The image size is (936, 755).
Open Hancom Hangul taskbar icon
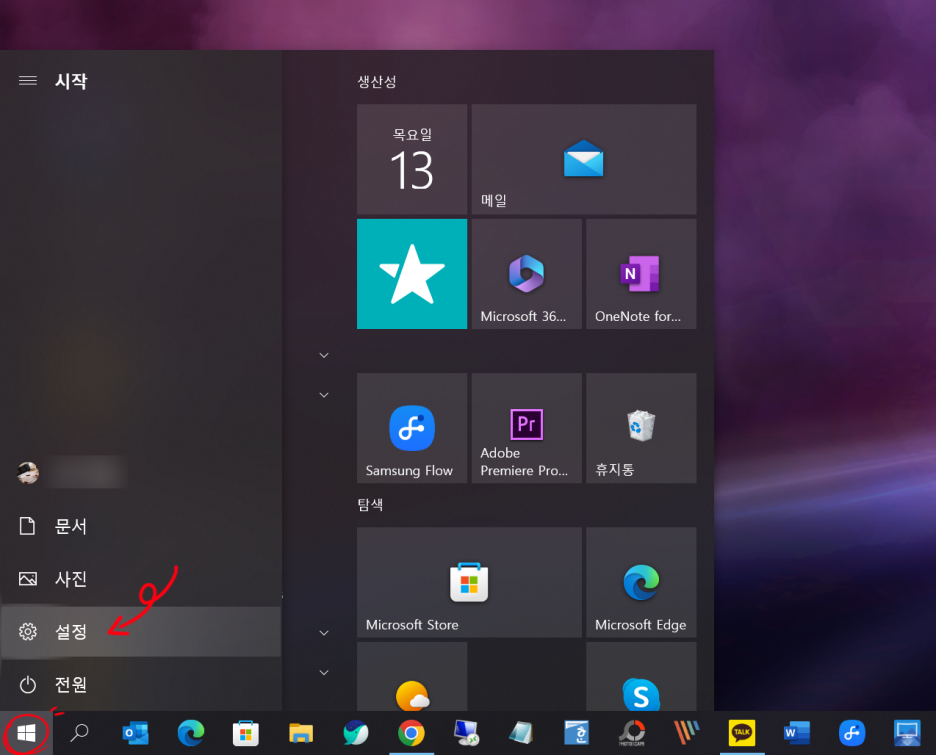(577, 733)
